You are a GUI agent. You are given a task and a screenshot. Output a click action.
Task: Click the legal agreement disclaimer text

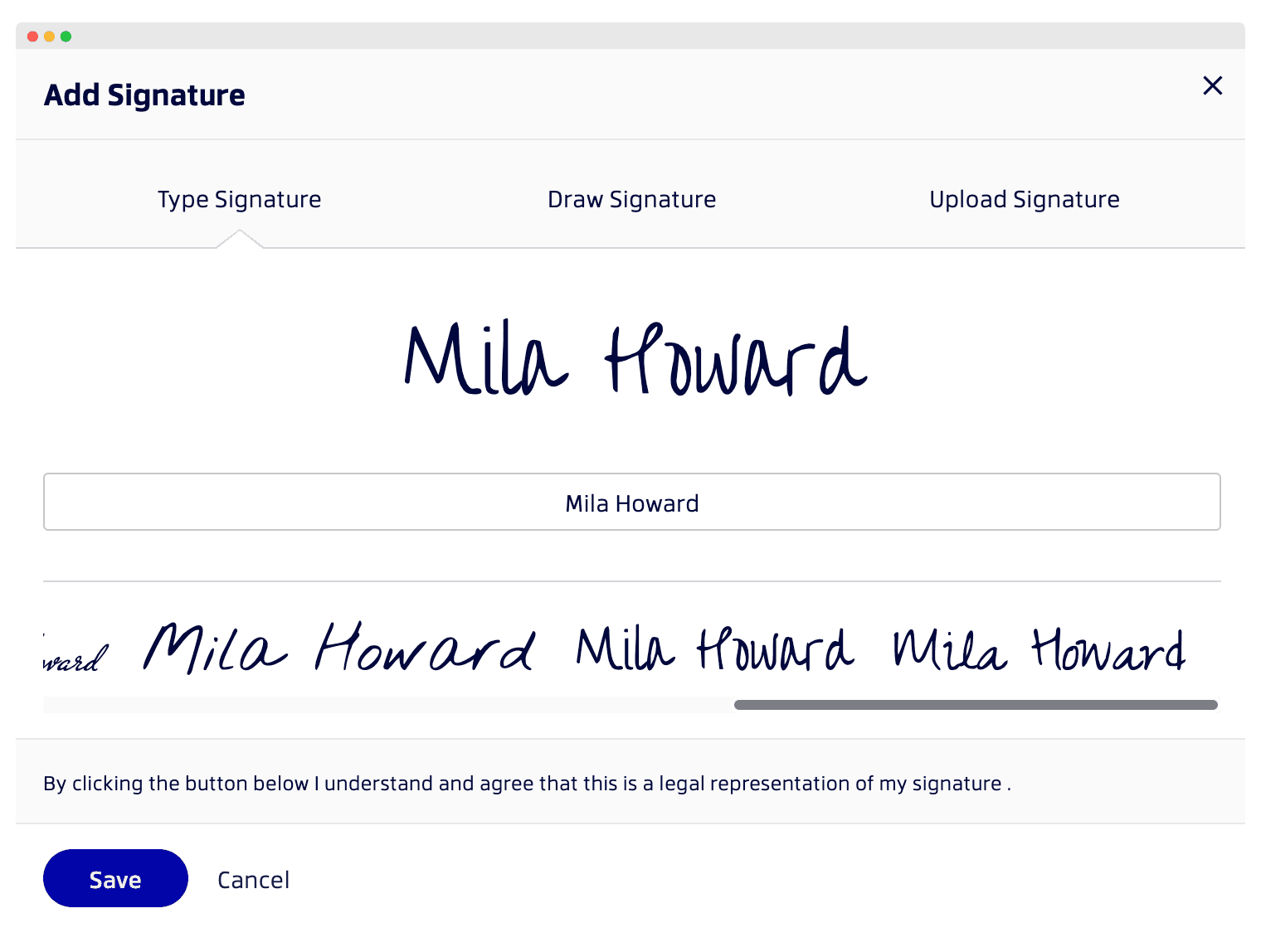tap(526, 782)
